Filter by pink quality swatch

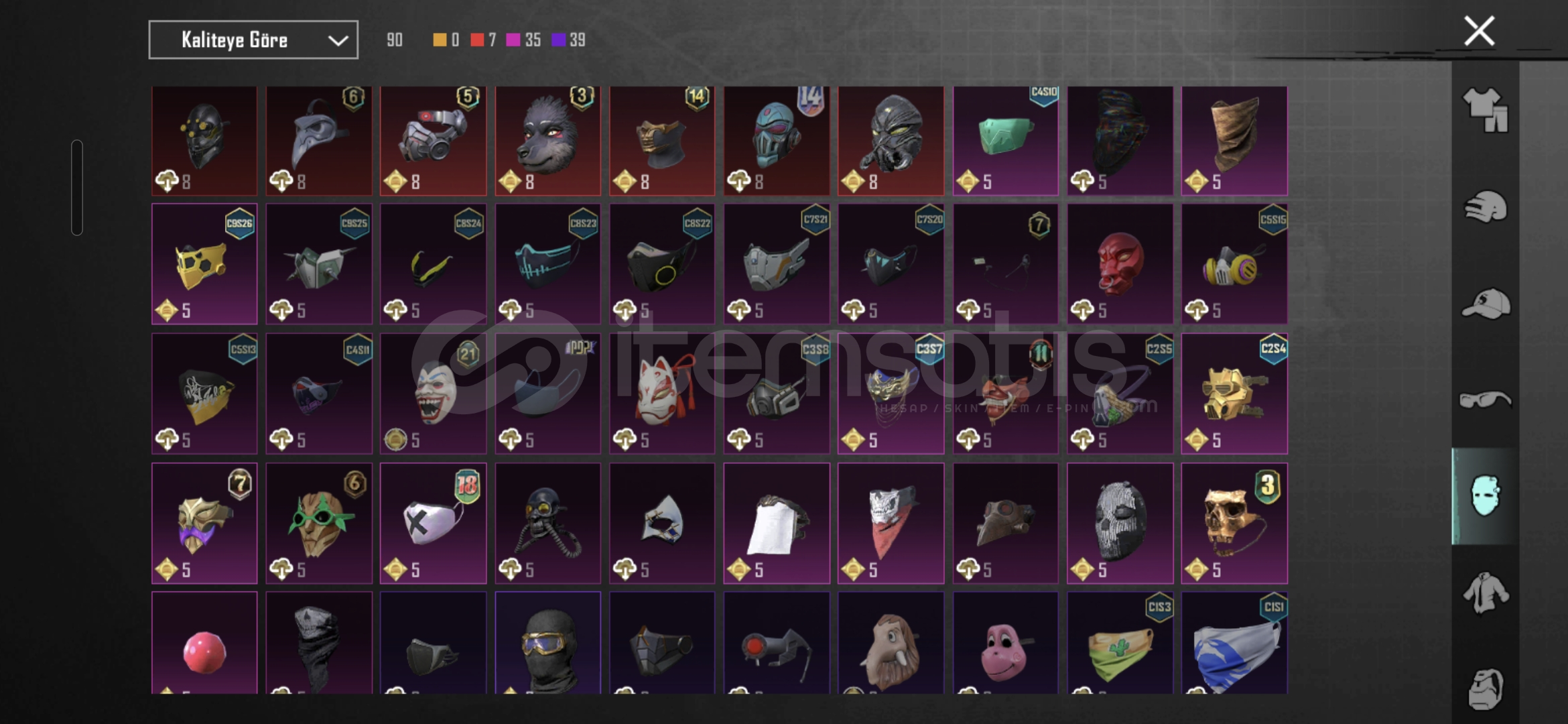coord(513,40)
